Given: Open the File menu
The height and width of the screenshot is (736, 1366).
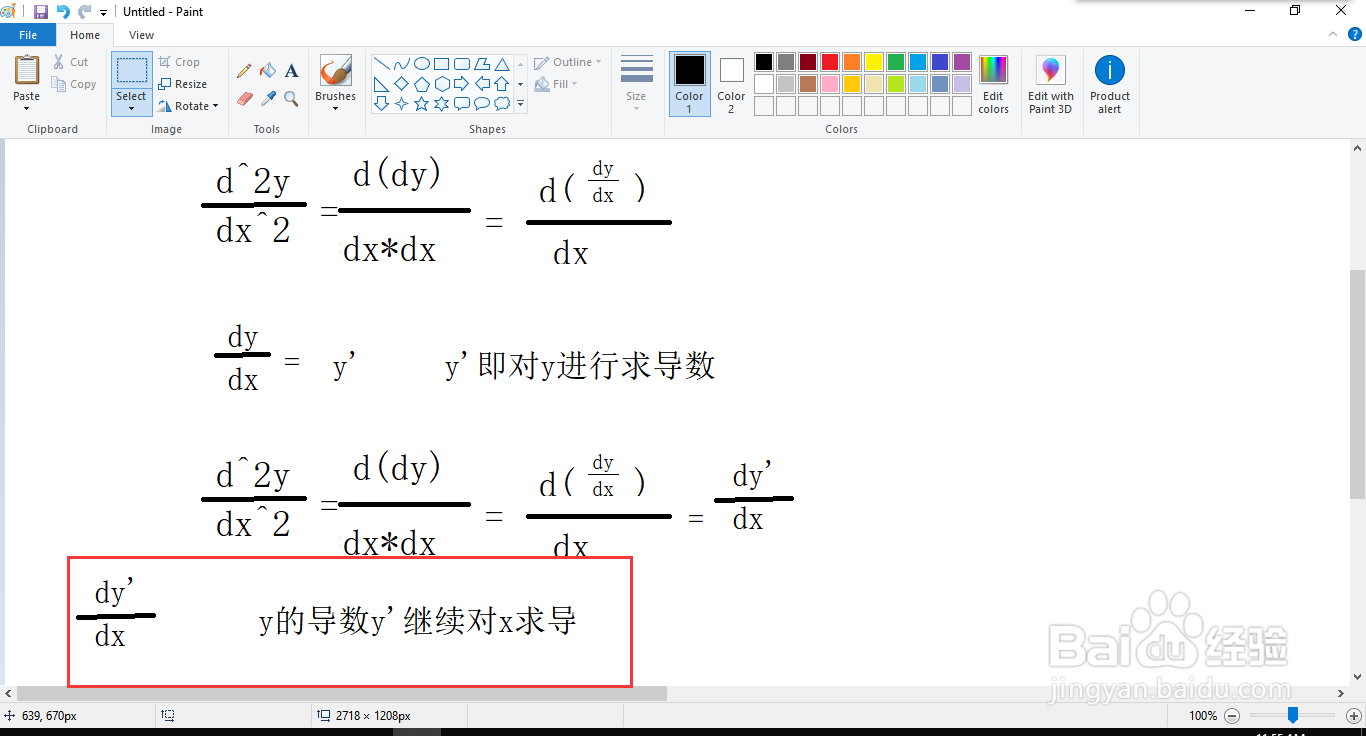Looking at the screenshot, I should click(29, 34).
